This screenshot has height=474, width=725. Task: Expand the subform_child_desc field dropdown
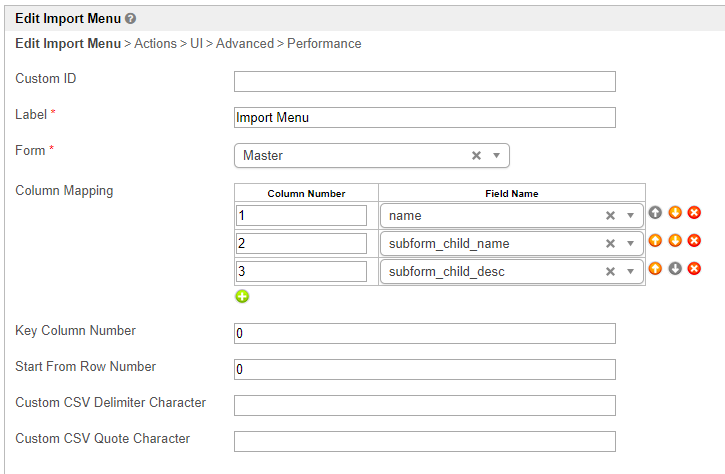(630, 271)
